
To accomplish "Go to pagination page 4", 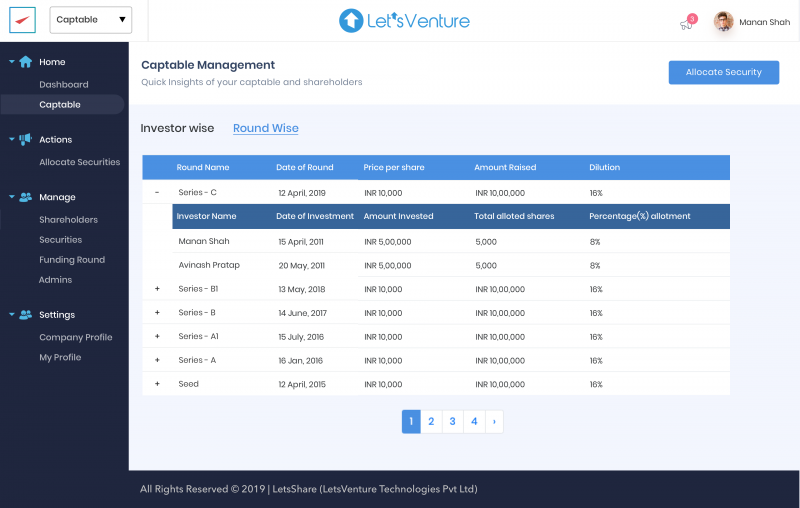I will [x=474, y=422].
